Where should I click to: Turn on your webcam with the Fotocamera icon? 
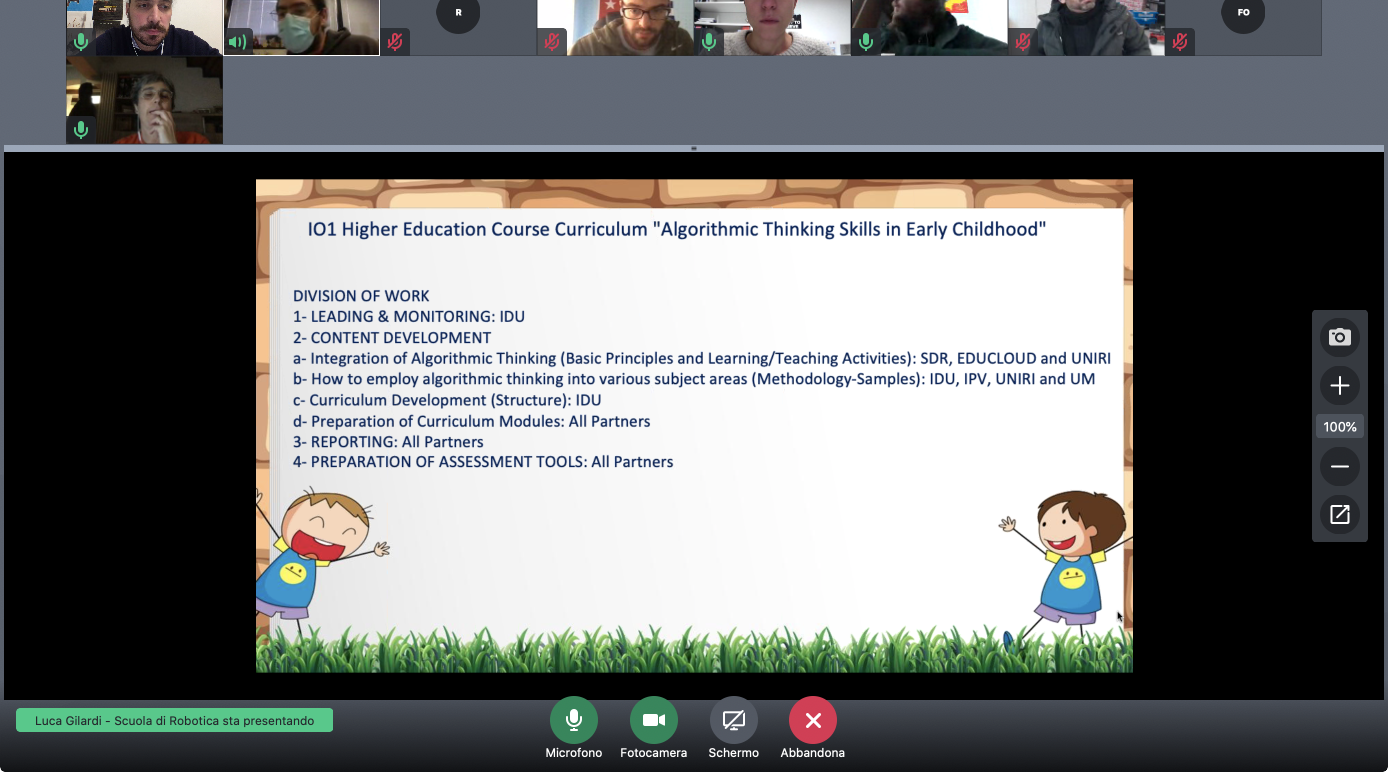pyautogui.click(x=653, y=720)
